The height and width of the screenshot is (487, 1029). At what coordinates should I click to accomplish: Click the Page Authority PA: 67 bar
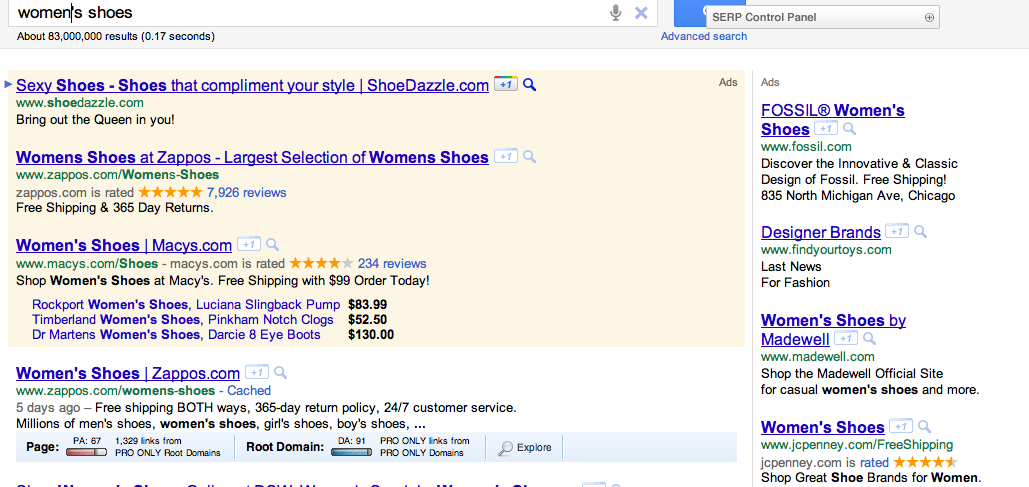[86, 452]
